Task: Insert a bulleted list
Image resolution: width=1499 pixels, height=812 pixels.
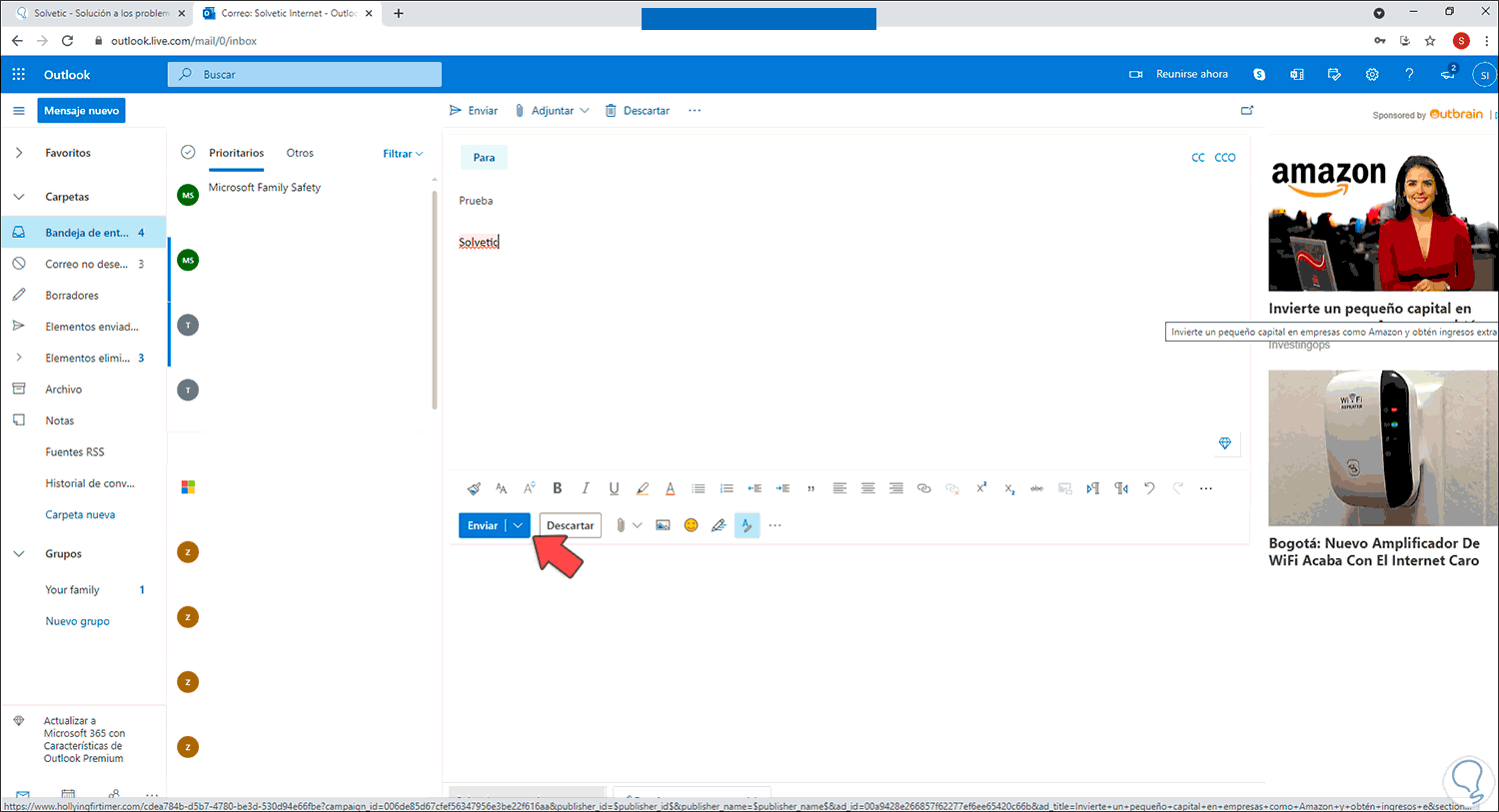Action: [x=698, y=488]
